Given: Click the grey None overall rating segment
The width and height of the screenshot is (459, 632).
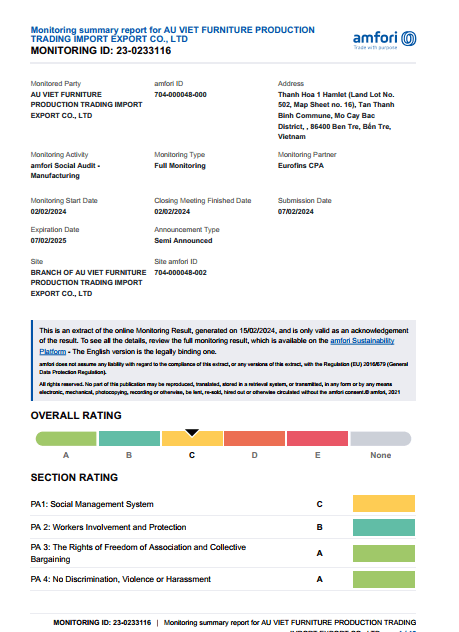Looking at the screenshot, I should click(381, 439).
